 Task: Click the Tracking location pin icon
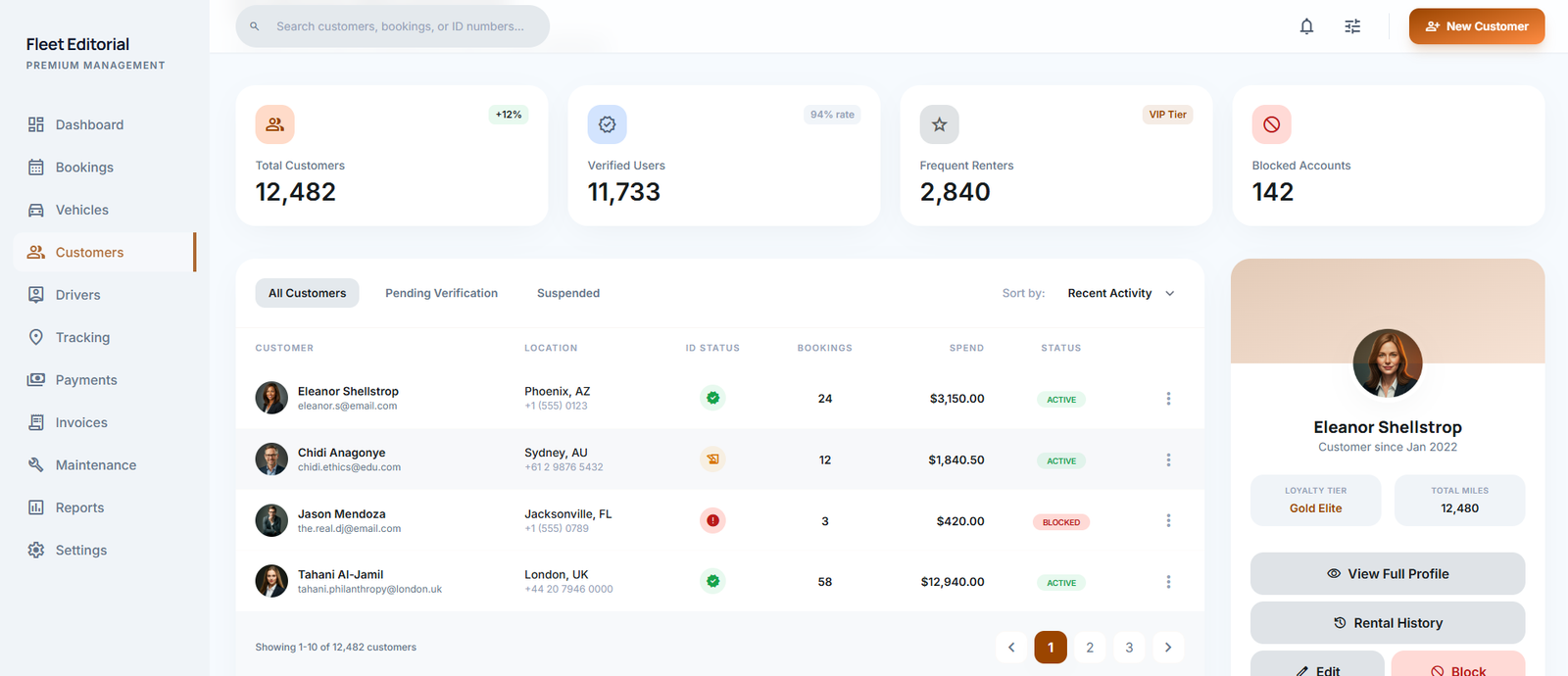click(x=36, y=337)
